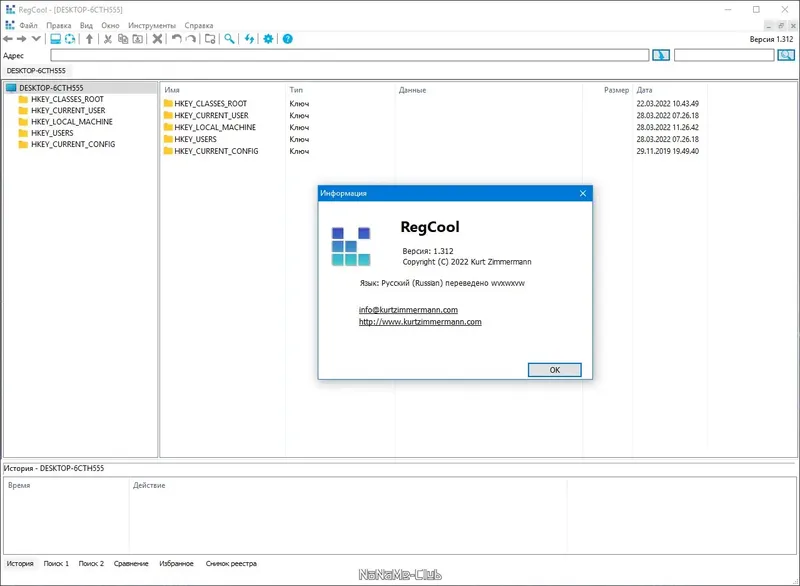This screenshot has height=586, width=800.
Task: Open the Инструменты menu
Action: (152, 26)
